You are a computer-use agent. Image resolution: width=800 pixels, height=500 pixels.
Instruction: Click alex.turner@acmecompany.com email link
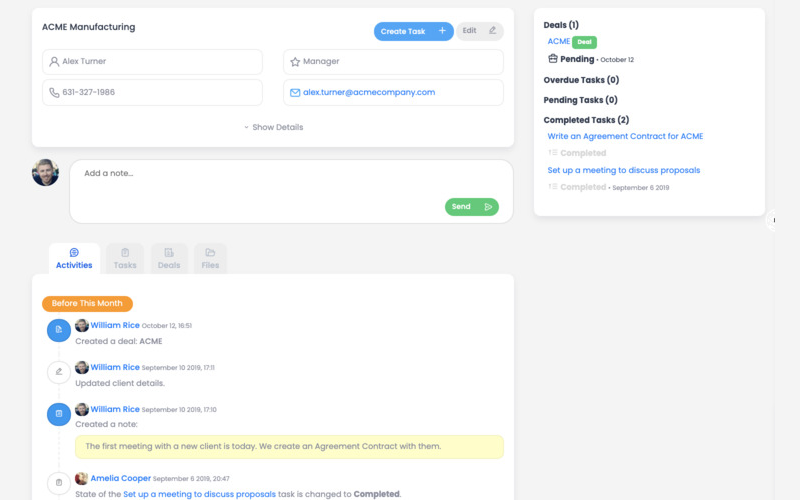coord(369,92)
